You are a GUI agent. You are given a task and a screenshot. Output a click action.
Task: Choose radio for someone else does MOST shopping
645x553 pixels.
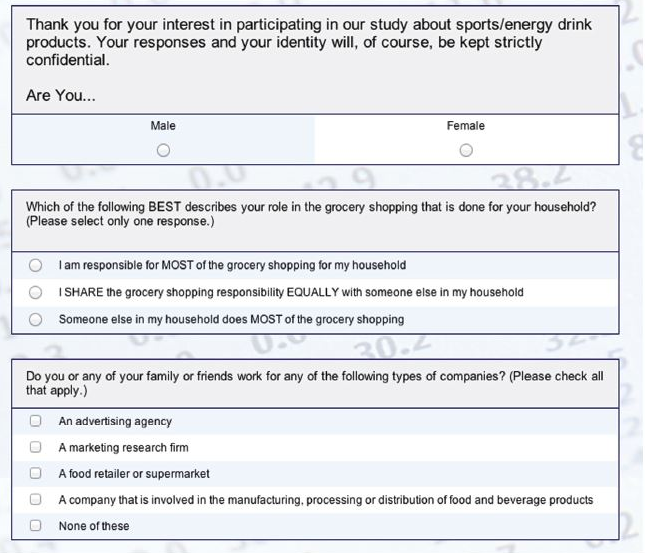[36, 320]
